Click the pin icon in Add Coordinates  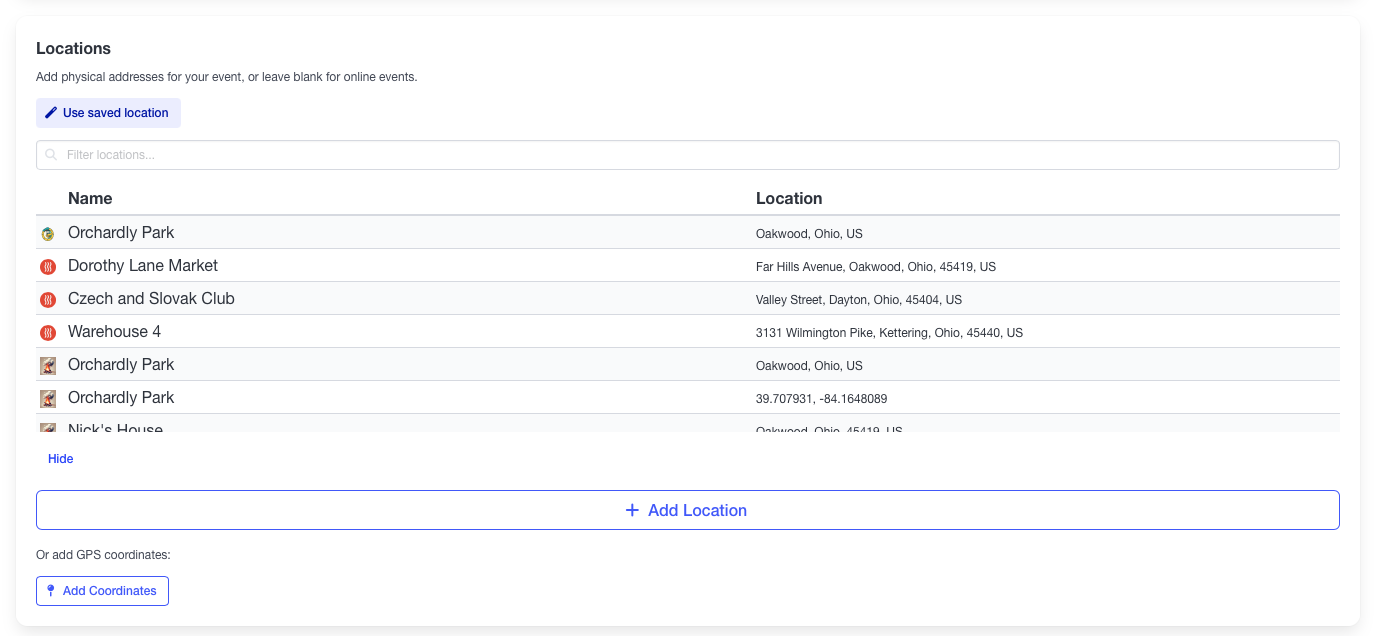[x=51, y=591]
